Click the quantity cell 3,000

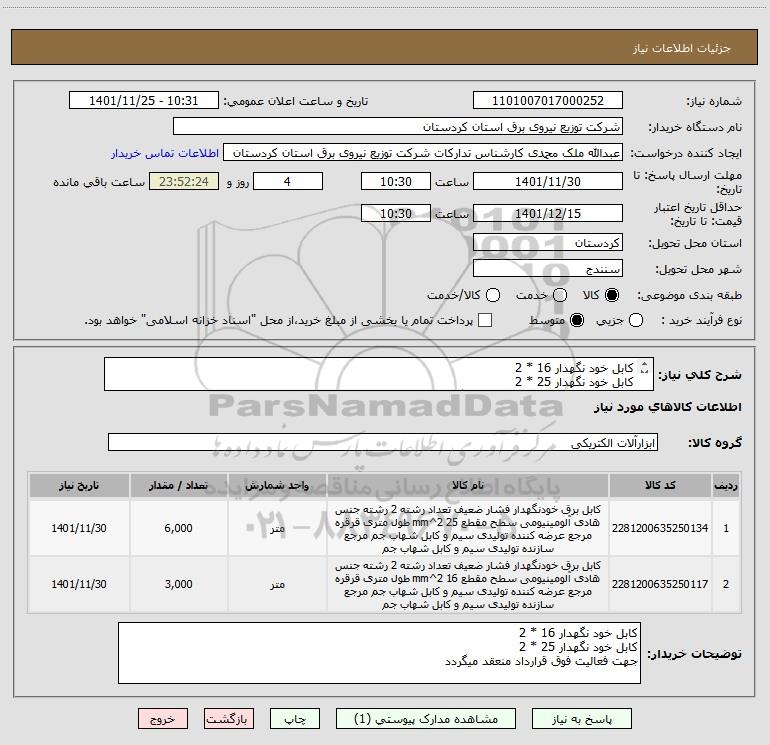(179, 584)
